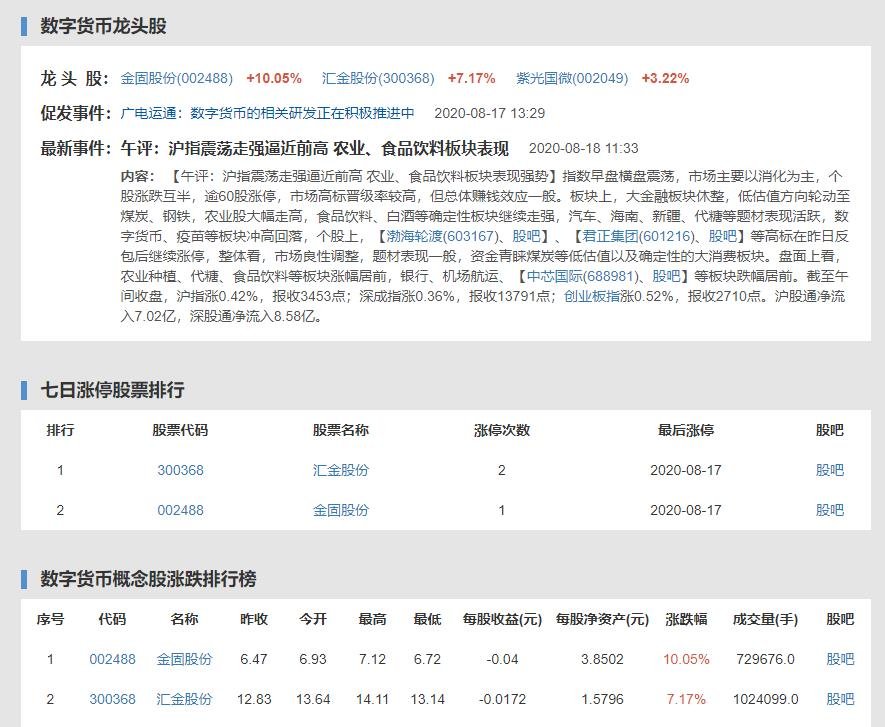The height and width of the screenshot is (727, 885).
Task: Click volume value 1024099.0
Action: [x=765, y=699]
